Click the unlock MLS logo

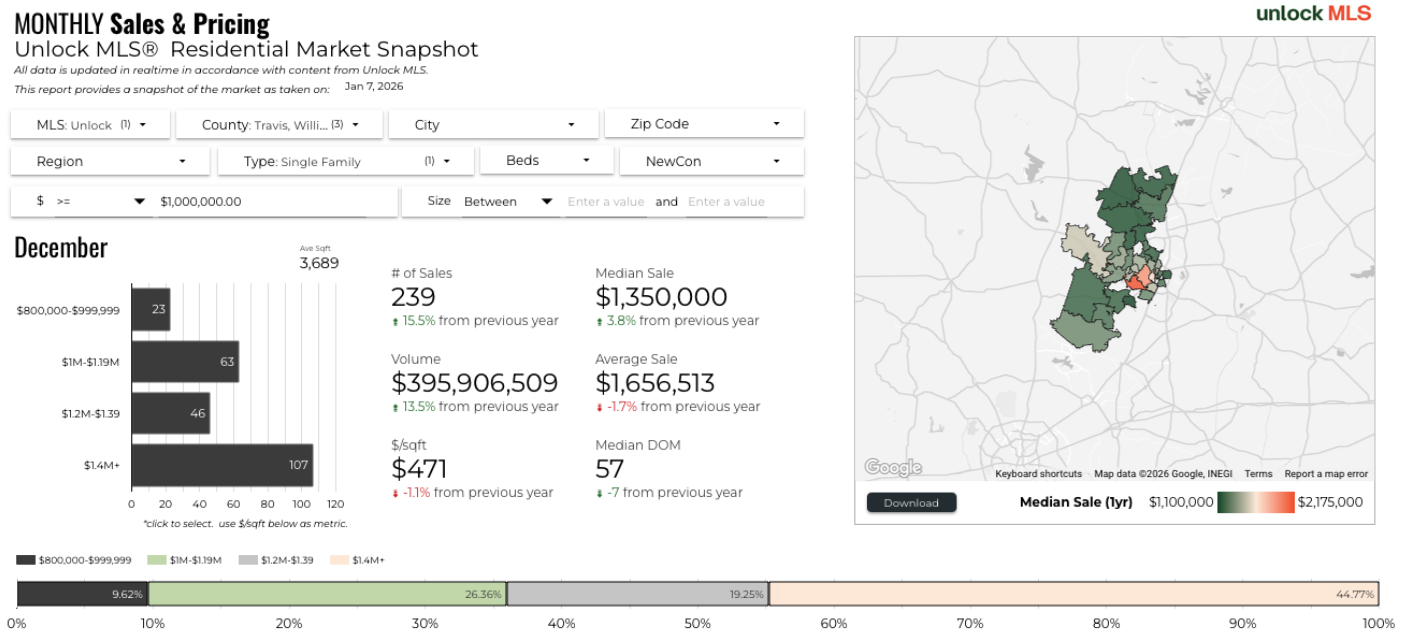[1312, 13]
